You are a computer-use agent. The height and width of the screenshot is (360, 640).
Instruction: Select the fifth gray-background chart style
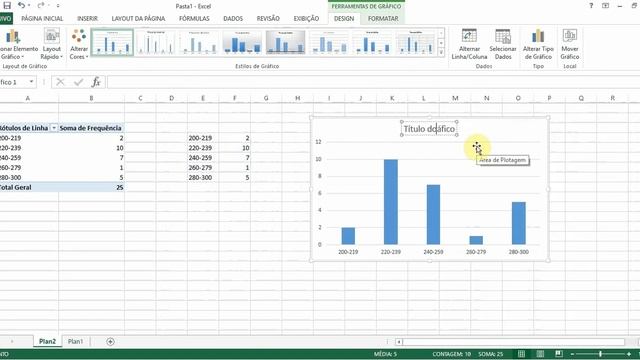click(285, 42)
